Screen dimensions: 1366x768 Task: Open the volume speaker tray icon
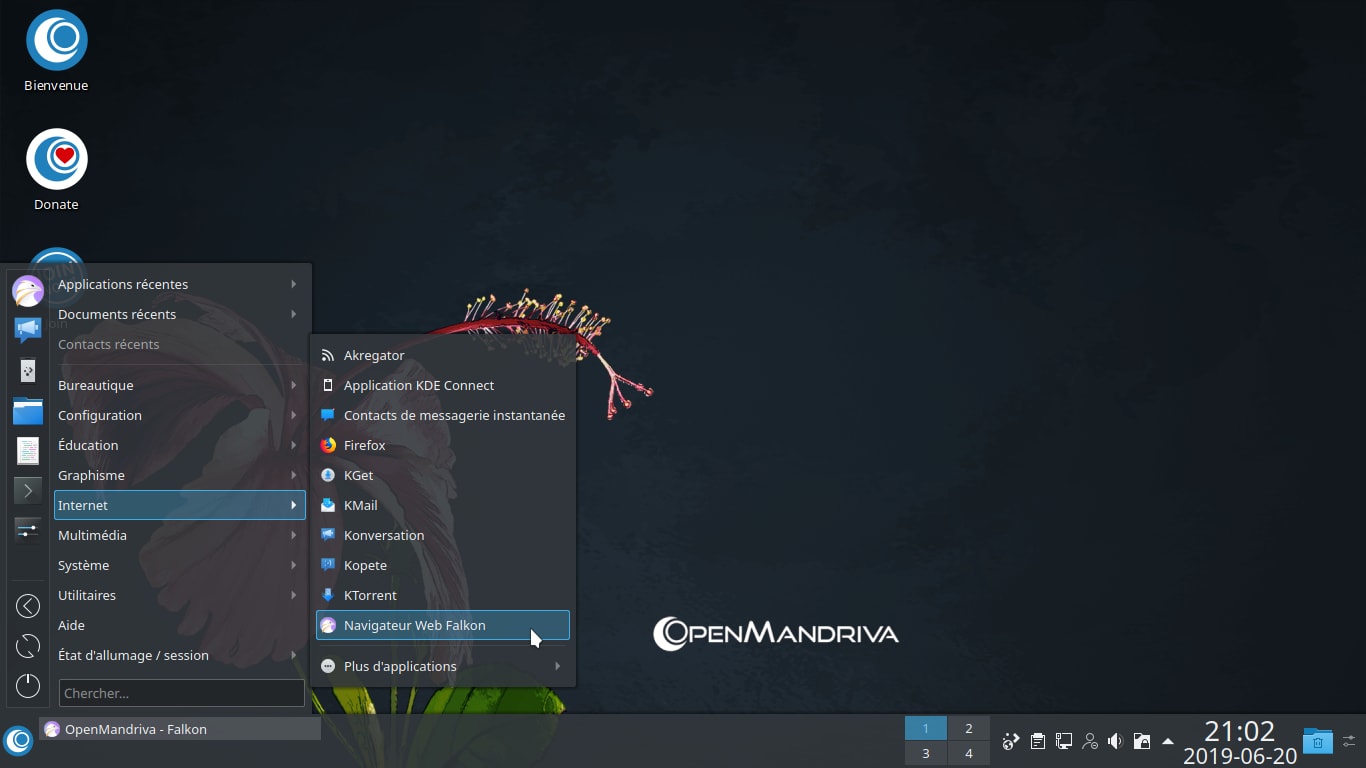pyautogui.click(x=1116, y=741)
